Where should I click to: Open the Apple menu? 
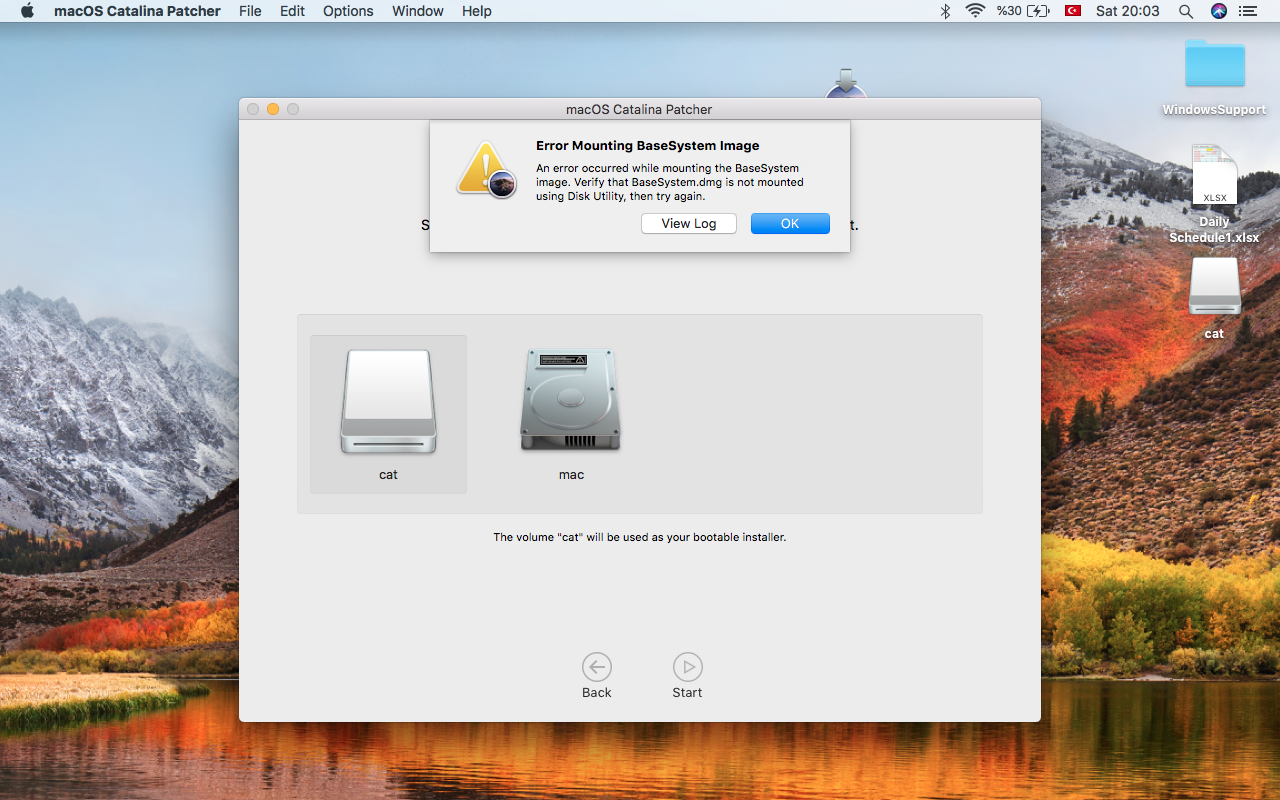coord(27,11)
